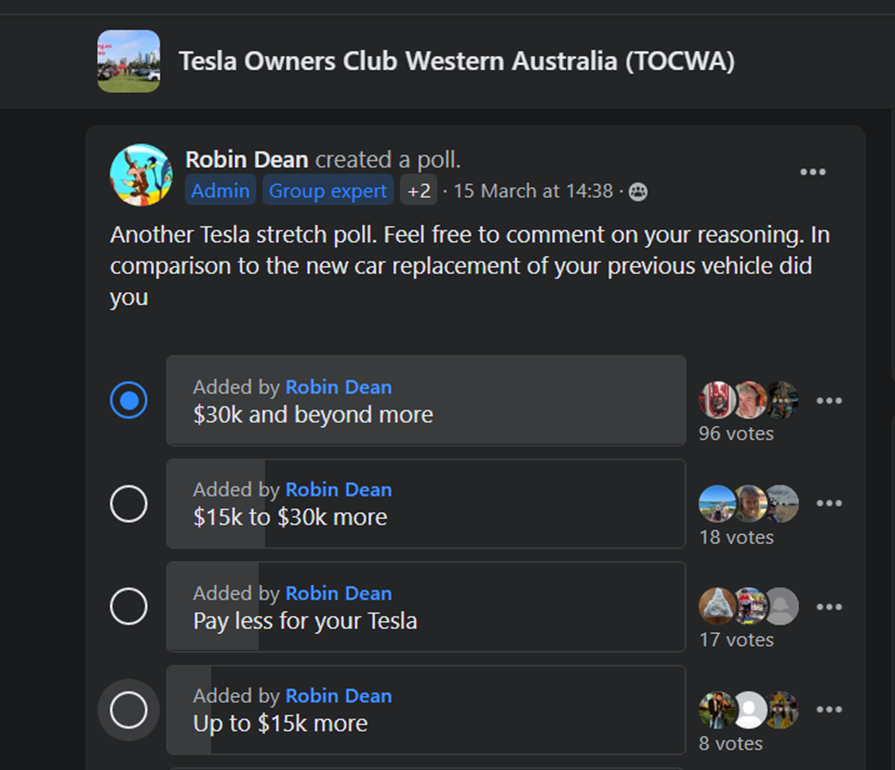Viewport: 895px width, 770px height.
Task: Open Tesla Owners Club Western Australia group title
Action: pos(457,61)
